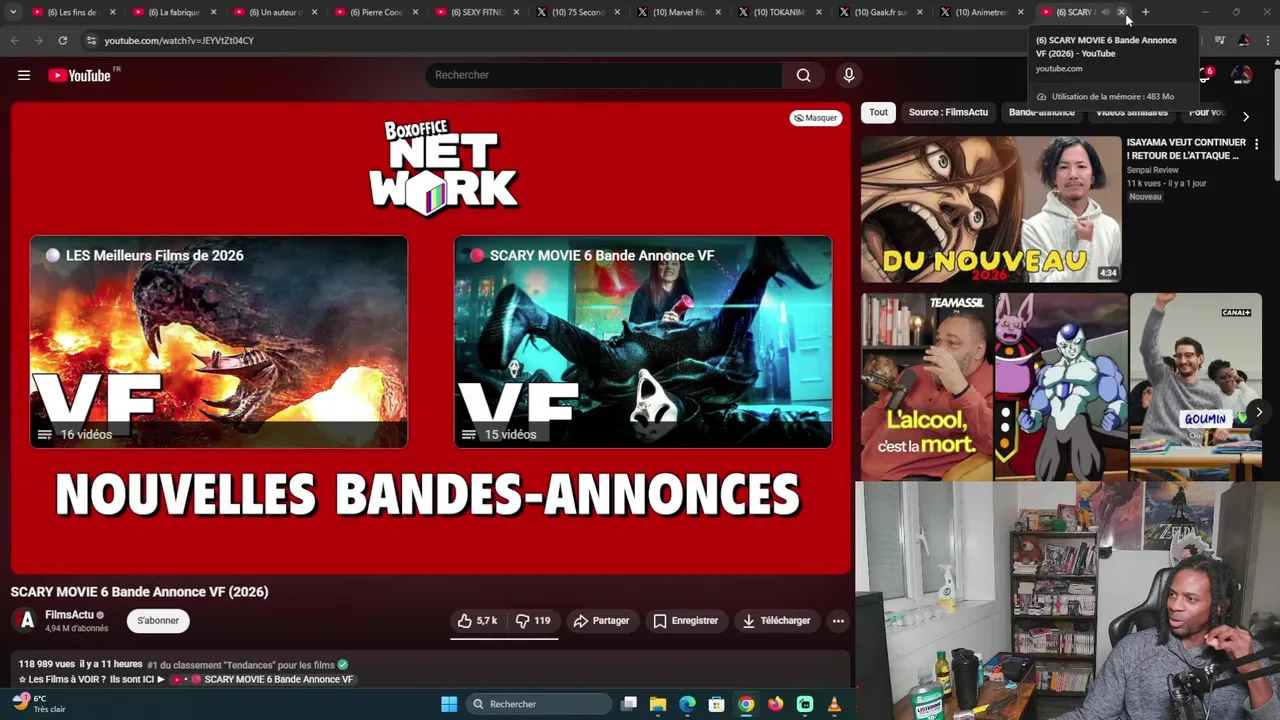1280x720 pixels.
Task: Select Vidéos similaires filter chip
Action: [1131, 112]
